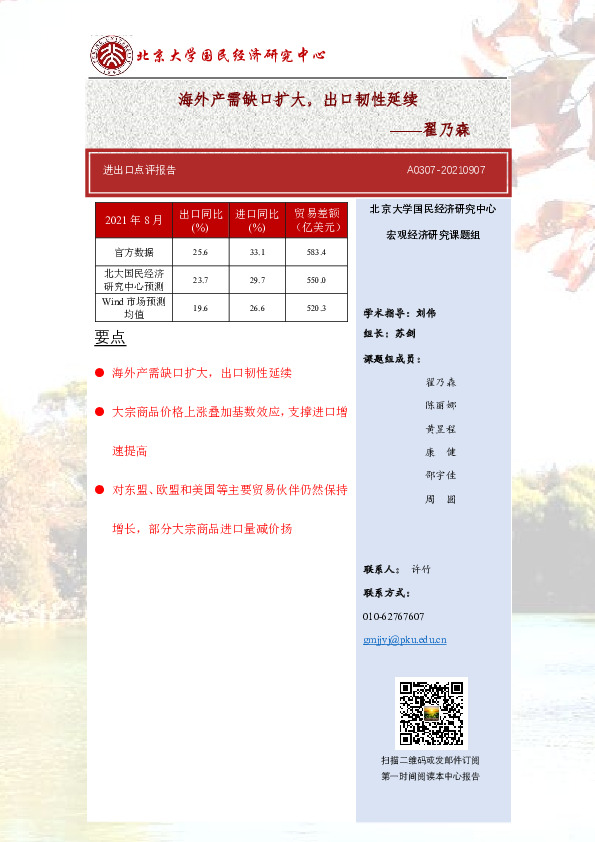Click the 贸易差额（亿美元）column header

click(x=316, y=220)
